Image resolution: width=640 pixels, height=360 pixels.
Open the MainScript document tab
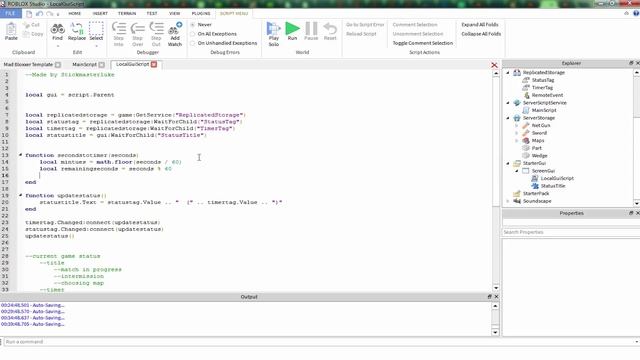(84, 64)
